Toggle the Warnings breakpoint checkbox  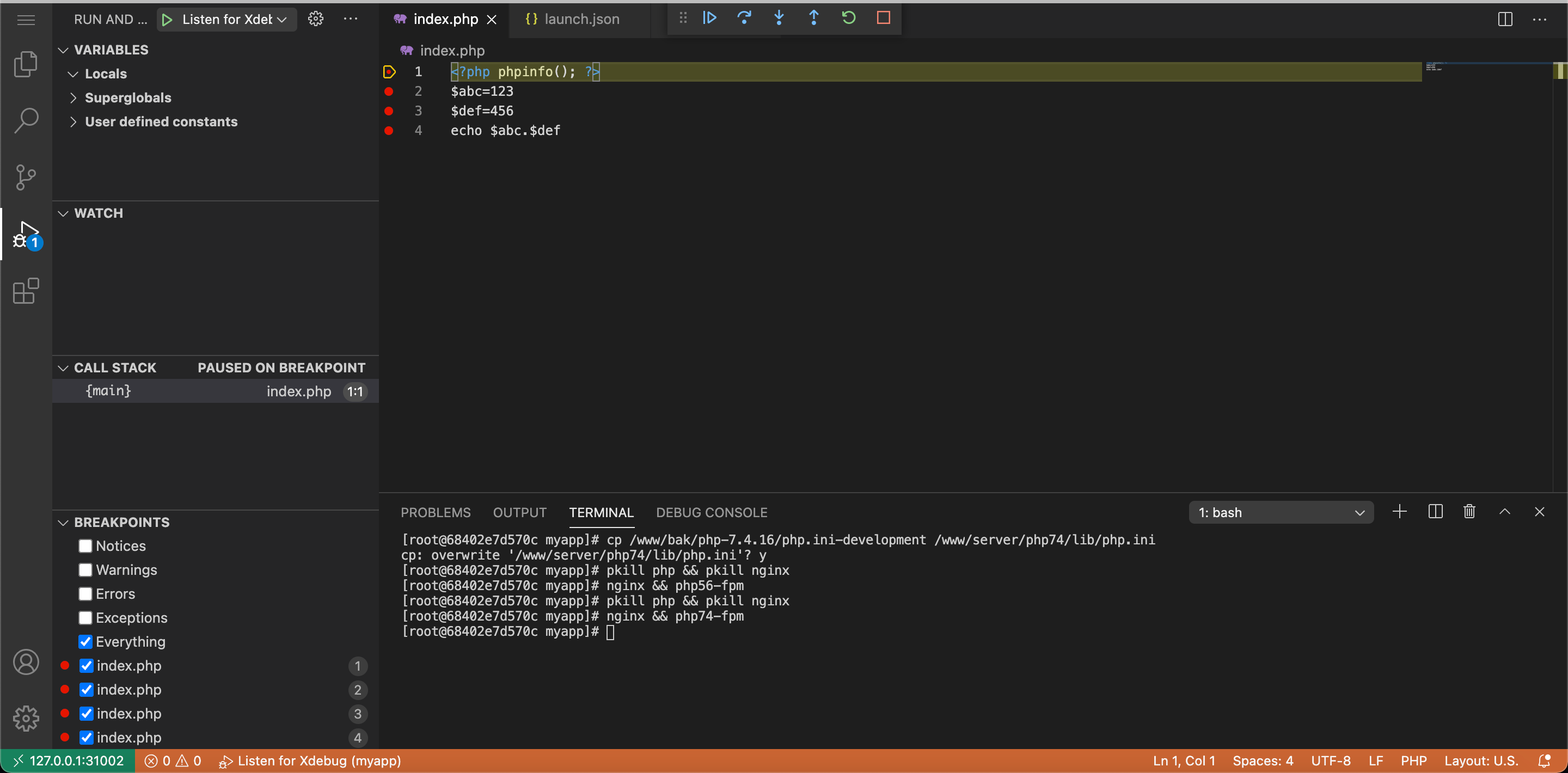[x=85, y=570]
